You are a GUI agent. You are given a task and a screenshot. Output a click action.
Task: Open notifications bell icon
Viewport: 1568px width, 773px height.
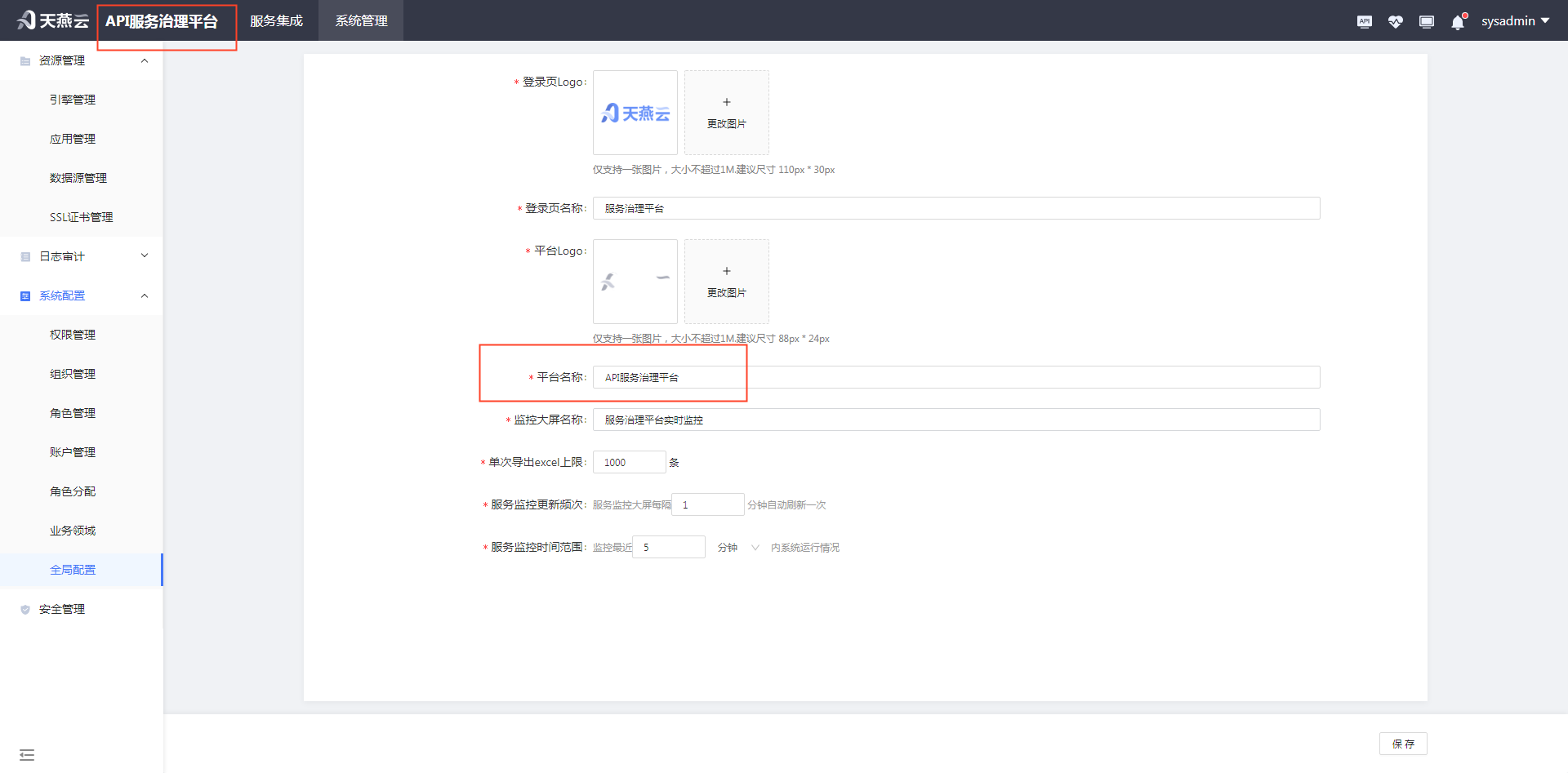tap(1458, 22)
